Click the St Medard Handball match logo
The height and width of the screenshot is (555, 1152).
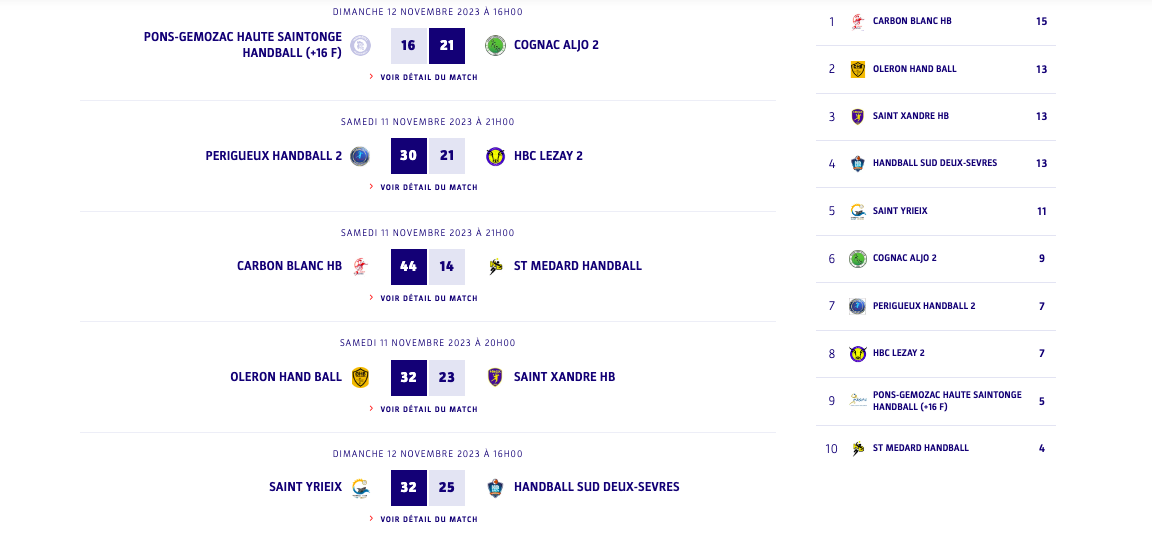[x=495, y=266]
